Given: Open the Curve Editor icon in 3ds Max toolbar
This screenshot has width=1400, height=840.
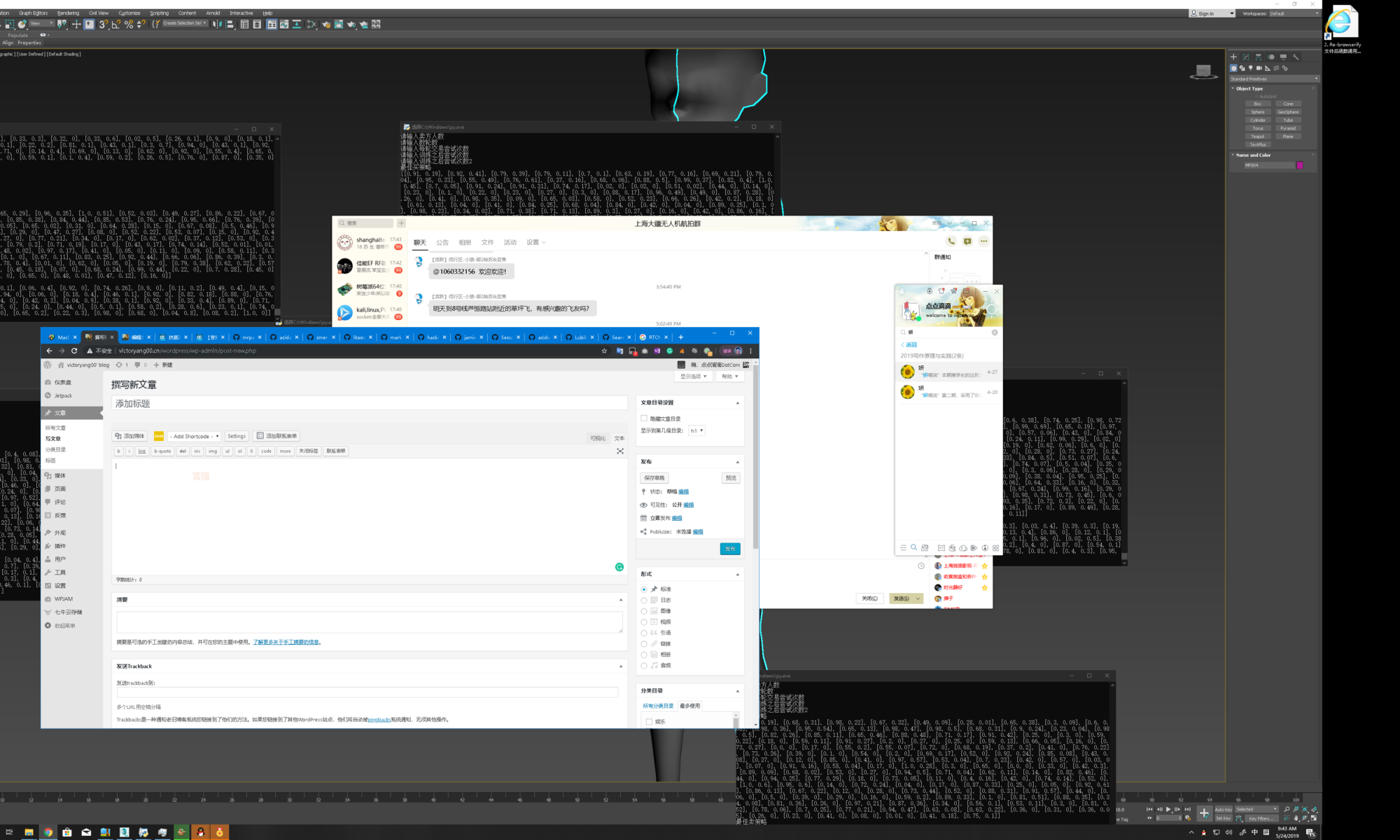Looking at the screenshot, I should tap(284, 24).
